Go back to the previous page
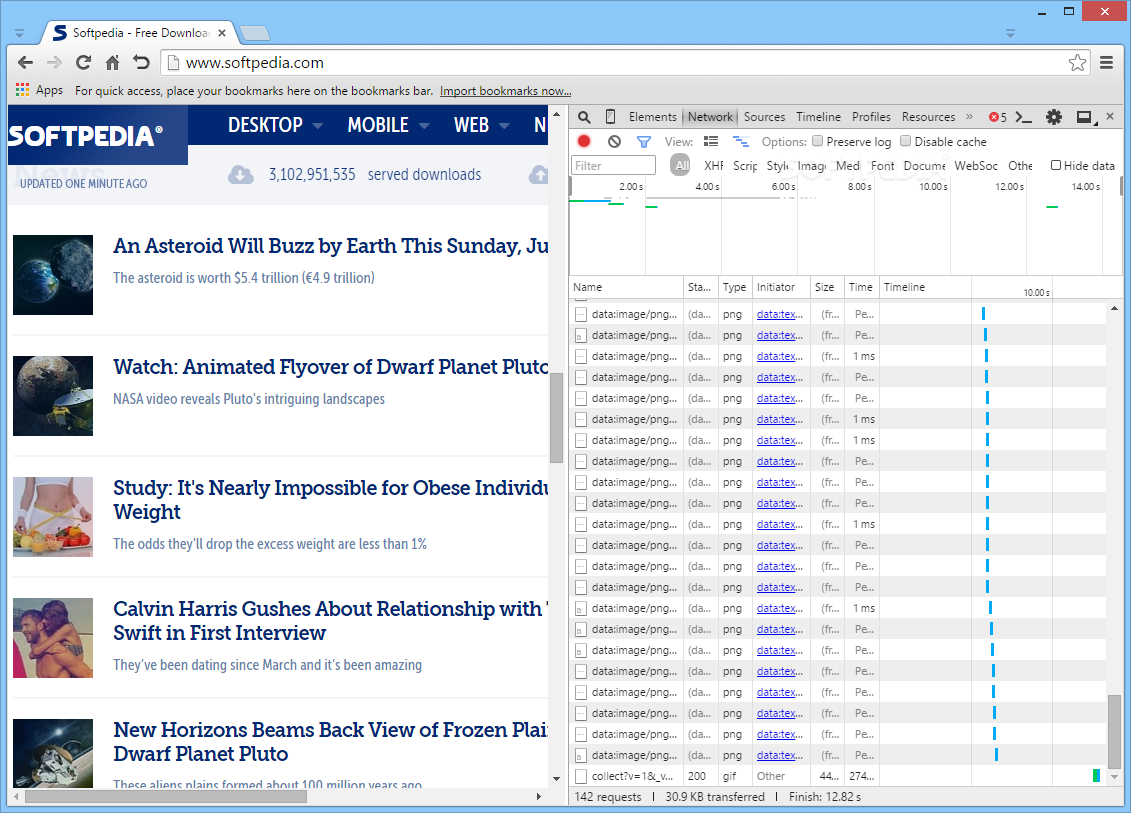The image size is (1131, 813). tap(25, 63)
